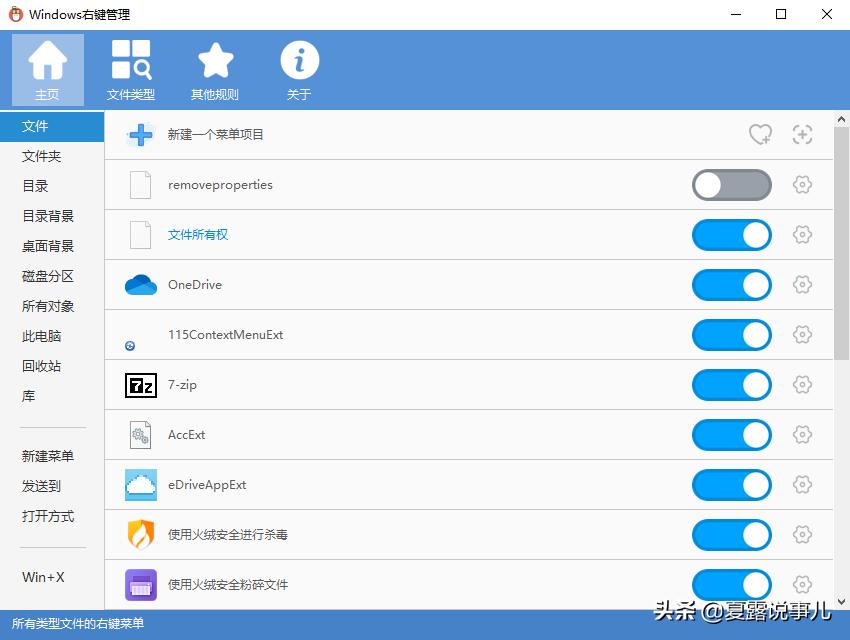
Task: Disable the OneDrive toggle
Action: coord(731,285)
